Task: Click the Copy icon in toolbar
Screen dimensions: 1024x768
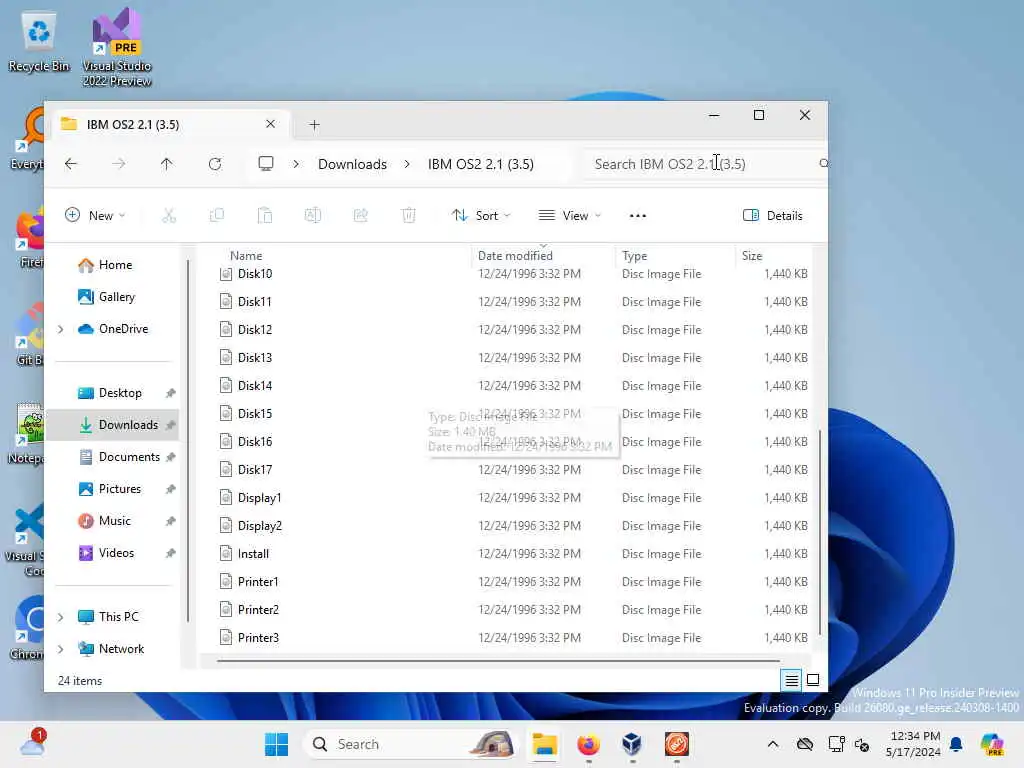Action: tap(217, 216)
